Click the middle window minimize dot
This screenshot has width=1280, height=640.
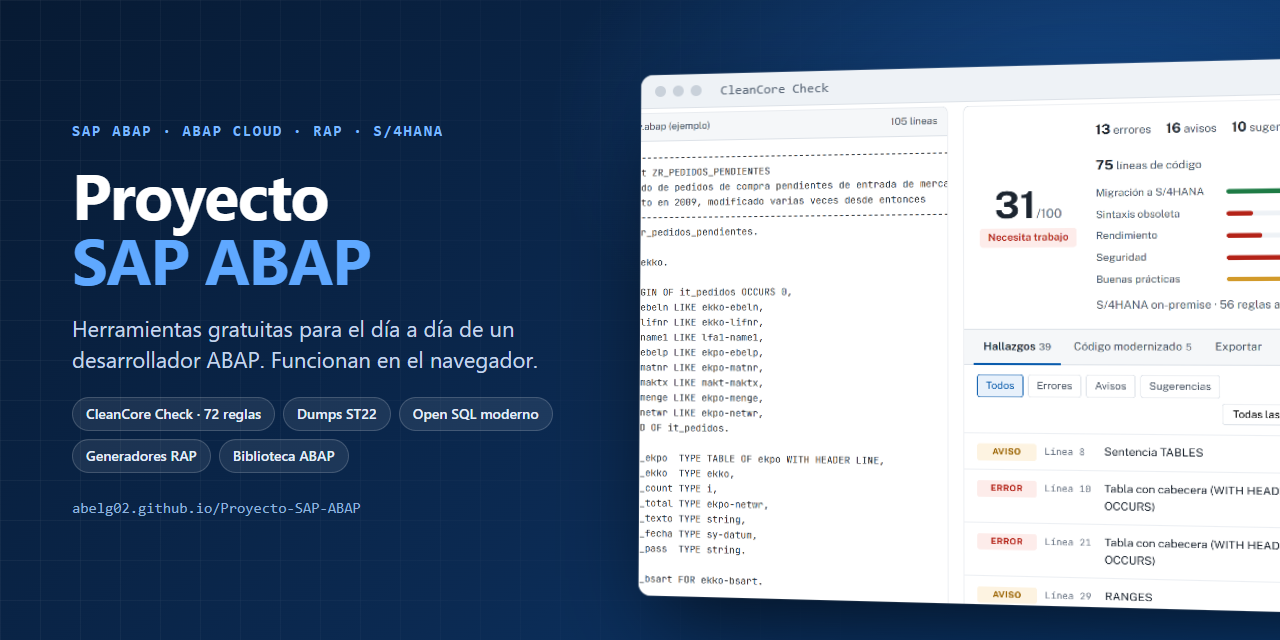click(678, 91)
